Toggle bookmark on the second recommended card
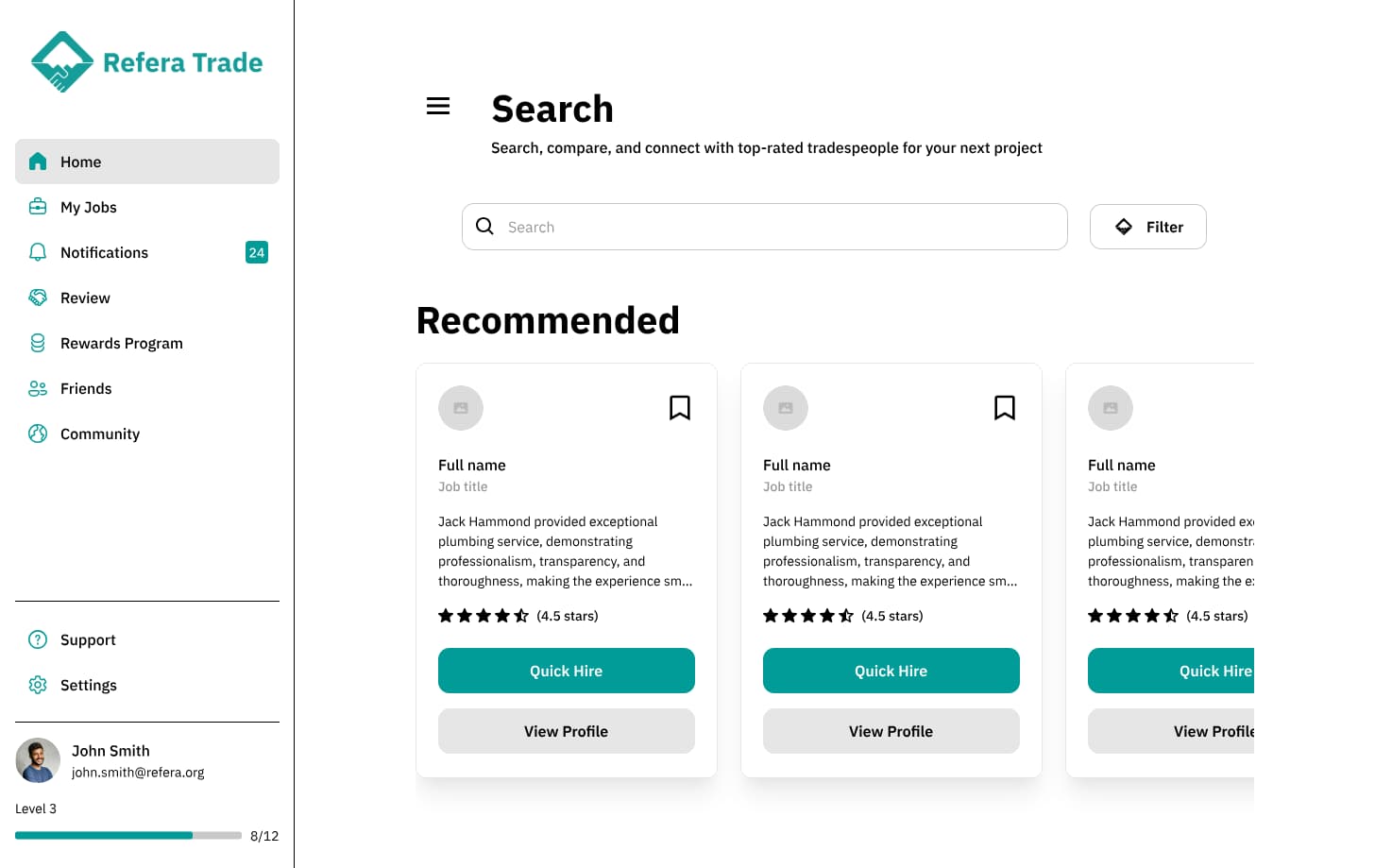The height and width of the screenshot is (868, 1375). point(1005,408)
